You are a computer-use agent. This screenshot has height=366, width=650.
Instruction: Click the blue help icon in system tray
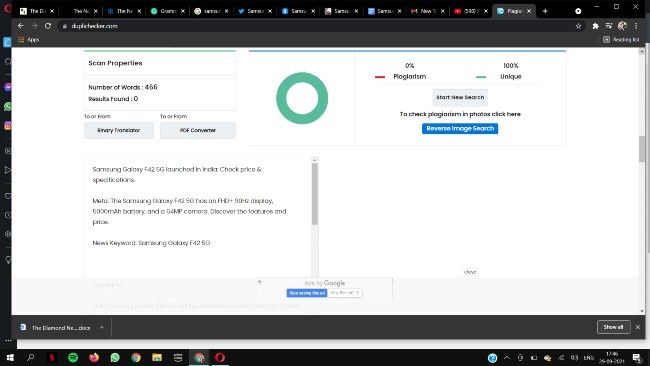pyautogui.click(x=492, y=358)
